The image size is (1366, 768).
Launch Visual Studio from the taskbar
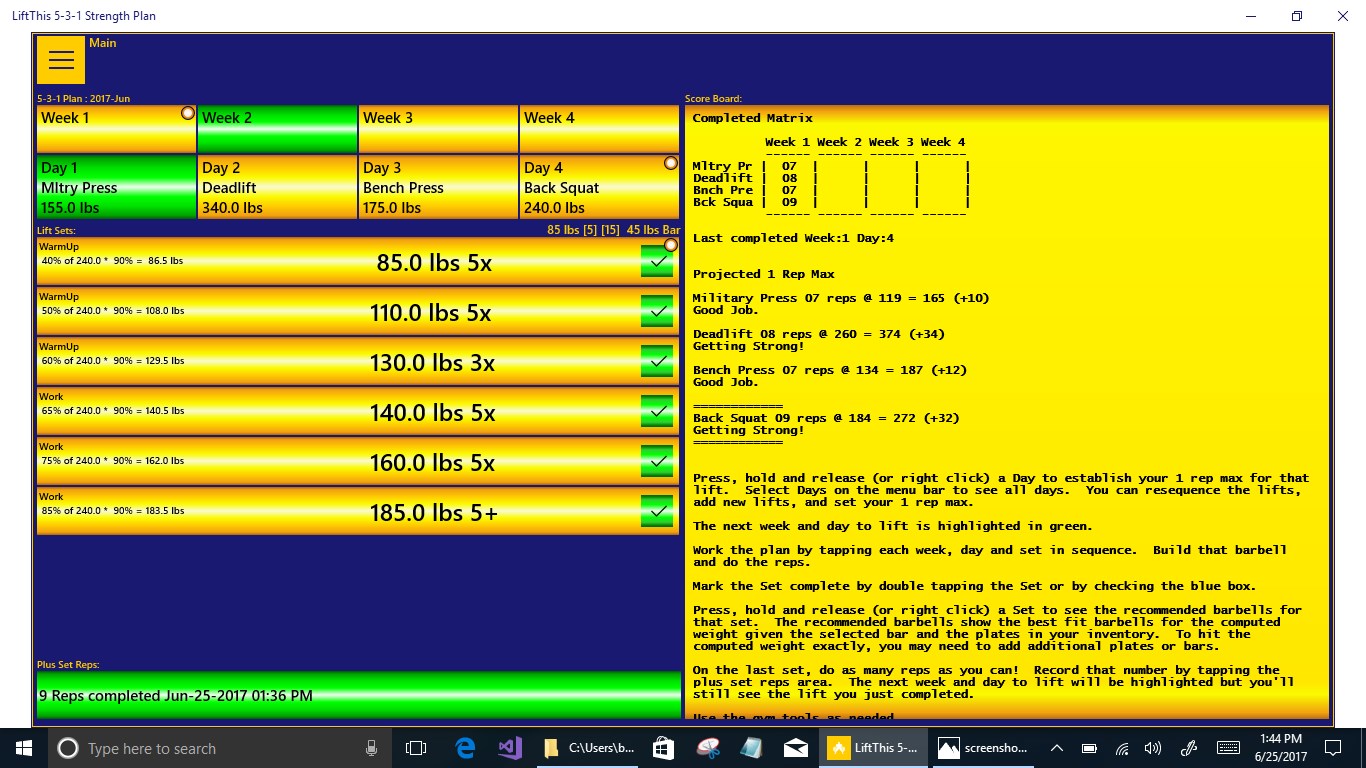point(510,748)
